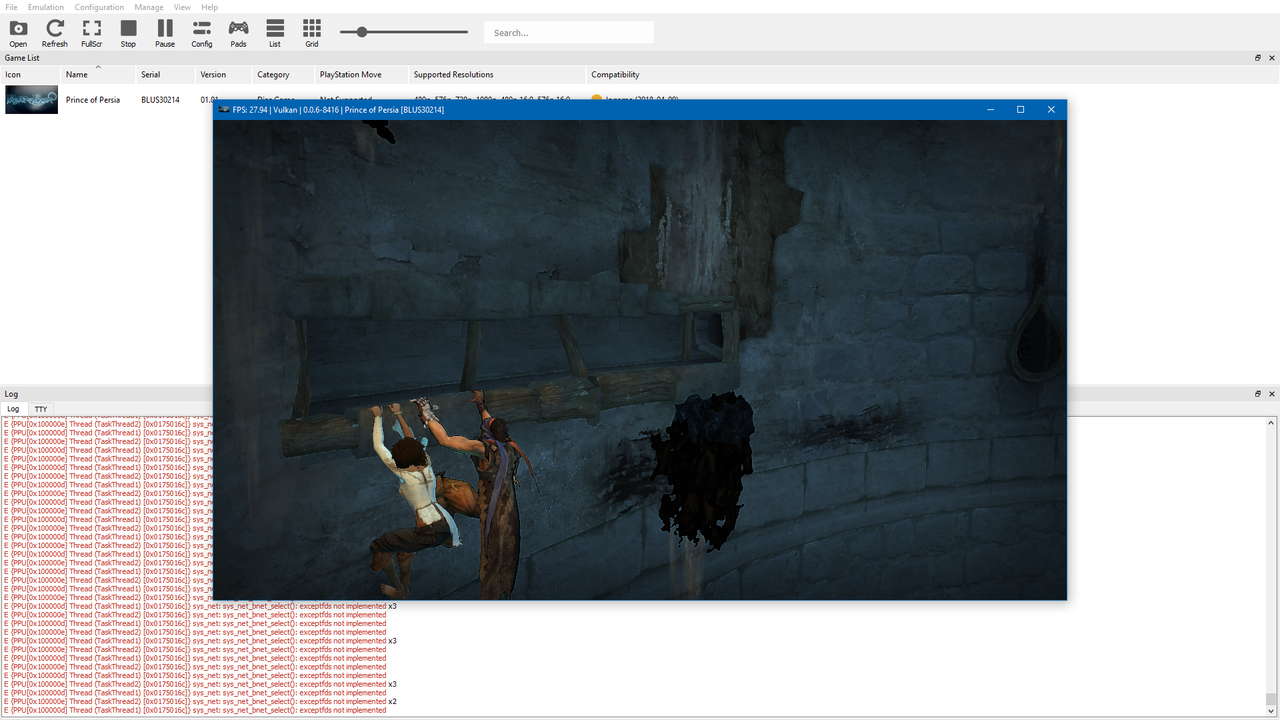
Task: Sort by the Icon column header
Action: click(x=30, y=74)
